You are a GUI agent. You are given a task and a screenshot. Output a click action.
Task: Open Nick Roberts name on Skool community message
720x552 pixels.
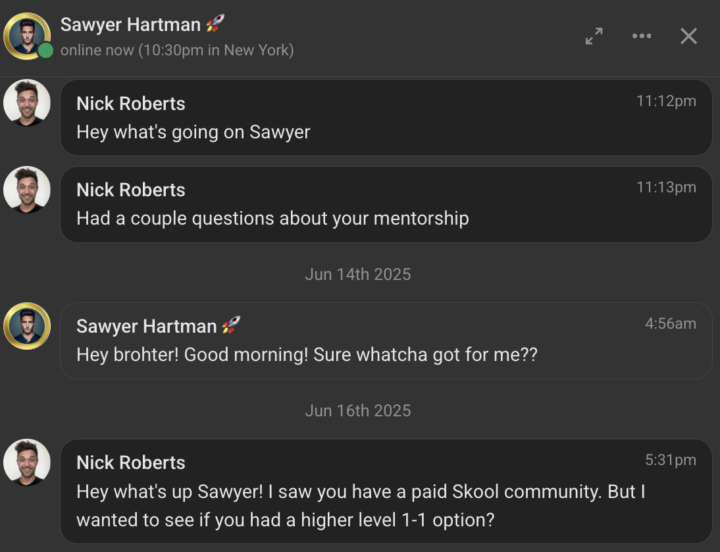click(130, 463)
